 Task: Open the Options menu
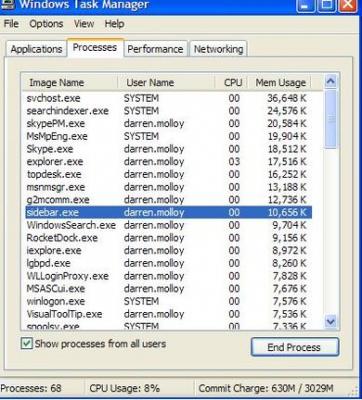46,24
